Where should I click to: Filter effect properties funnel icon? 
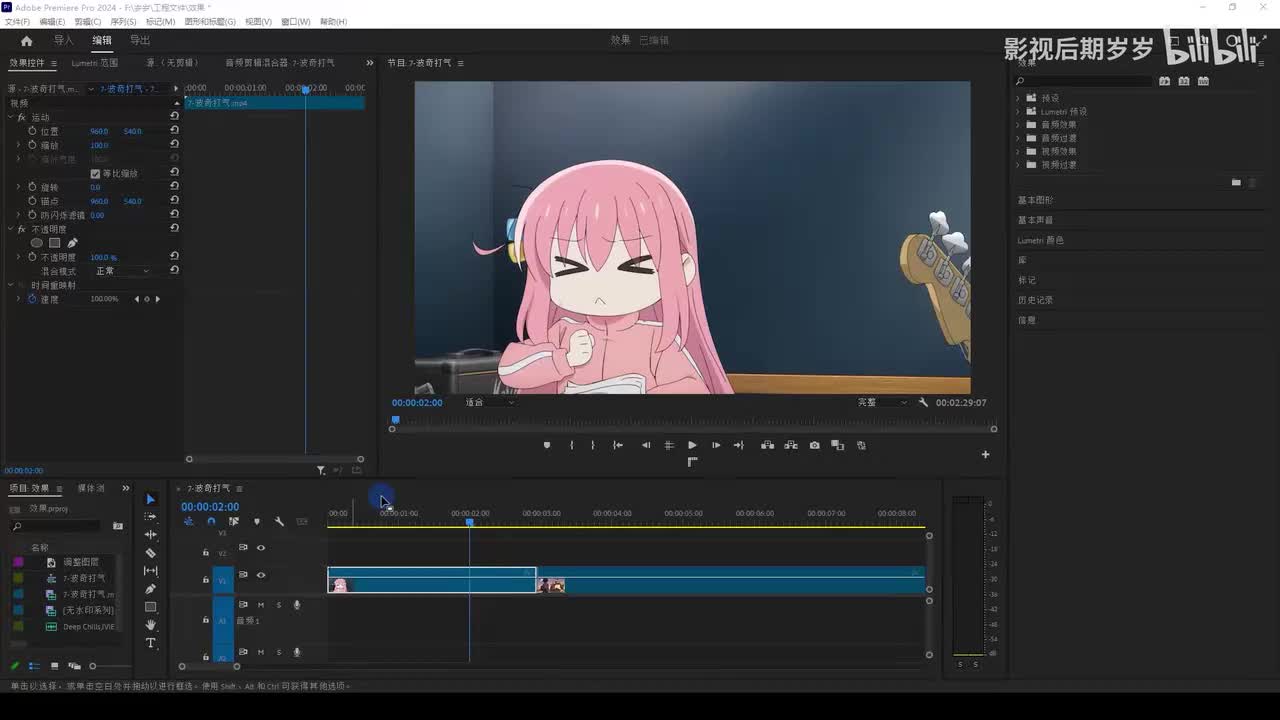click(x=321, y=470)
